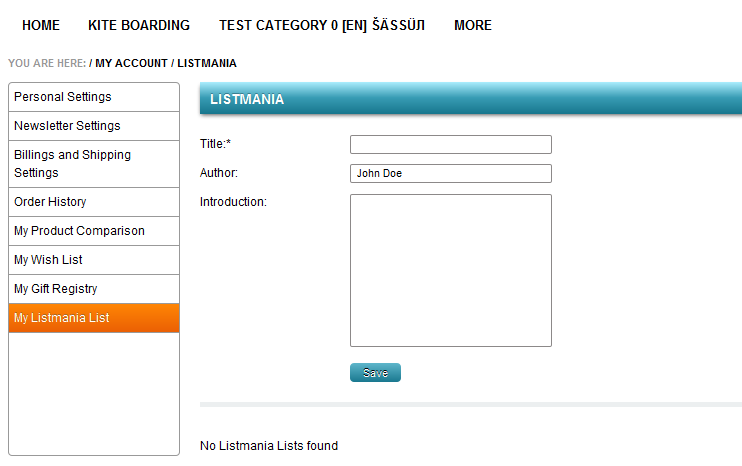Screen dimensions: 742x466
Task: Click the Listmania breadcrumb item
Action: coord(207,63)
